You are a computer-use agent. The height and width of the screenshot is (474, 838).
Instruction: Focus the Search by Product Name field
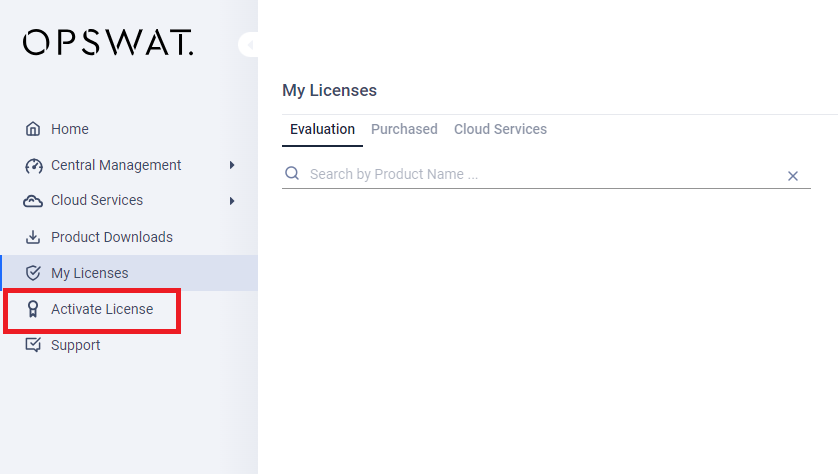click(546, 174)
